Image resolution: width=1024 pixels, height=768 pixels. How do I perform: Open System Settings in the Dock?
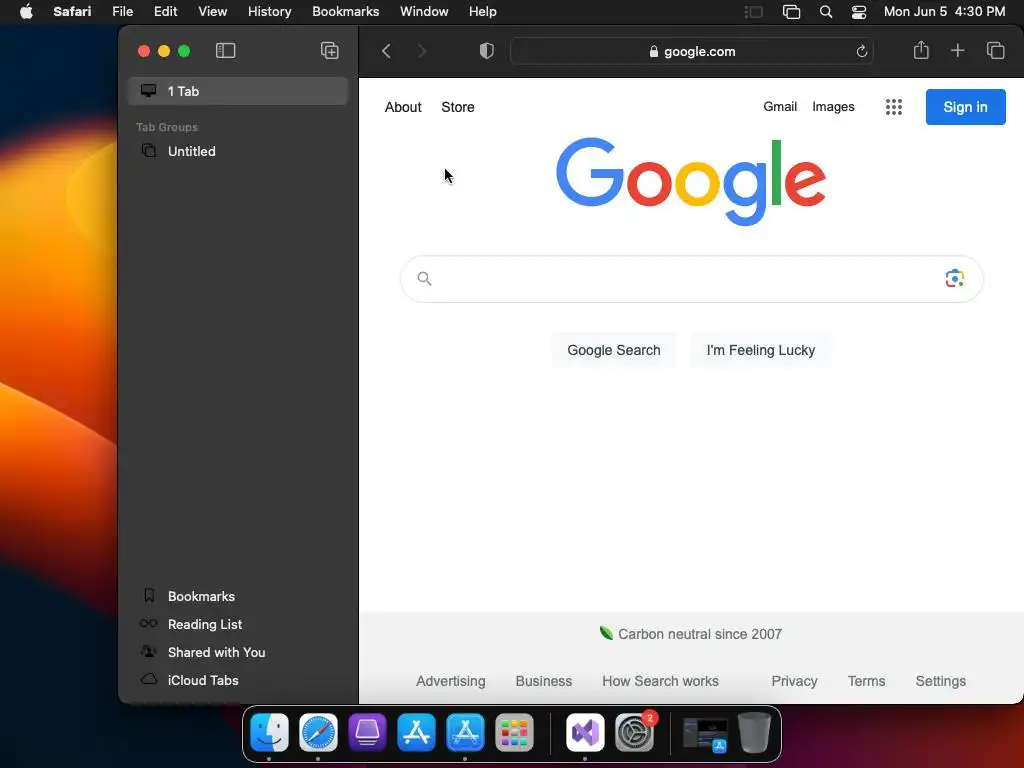pyautogui.click(x=634, y=732)
